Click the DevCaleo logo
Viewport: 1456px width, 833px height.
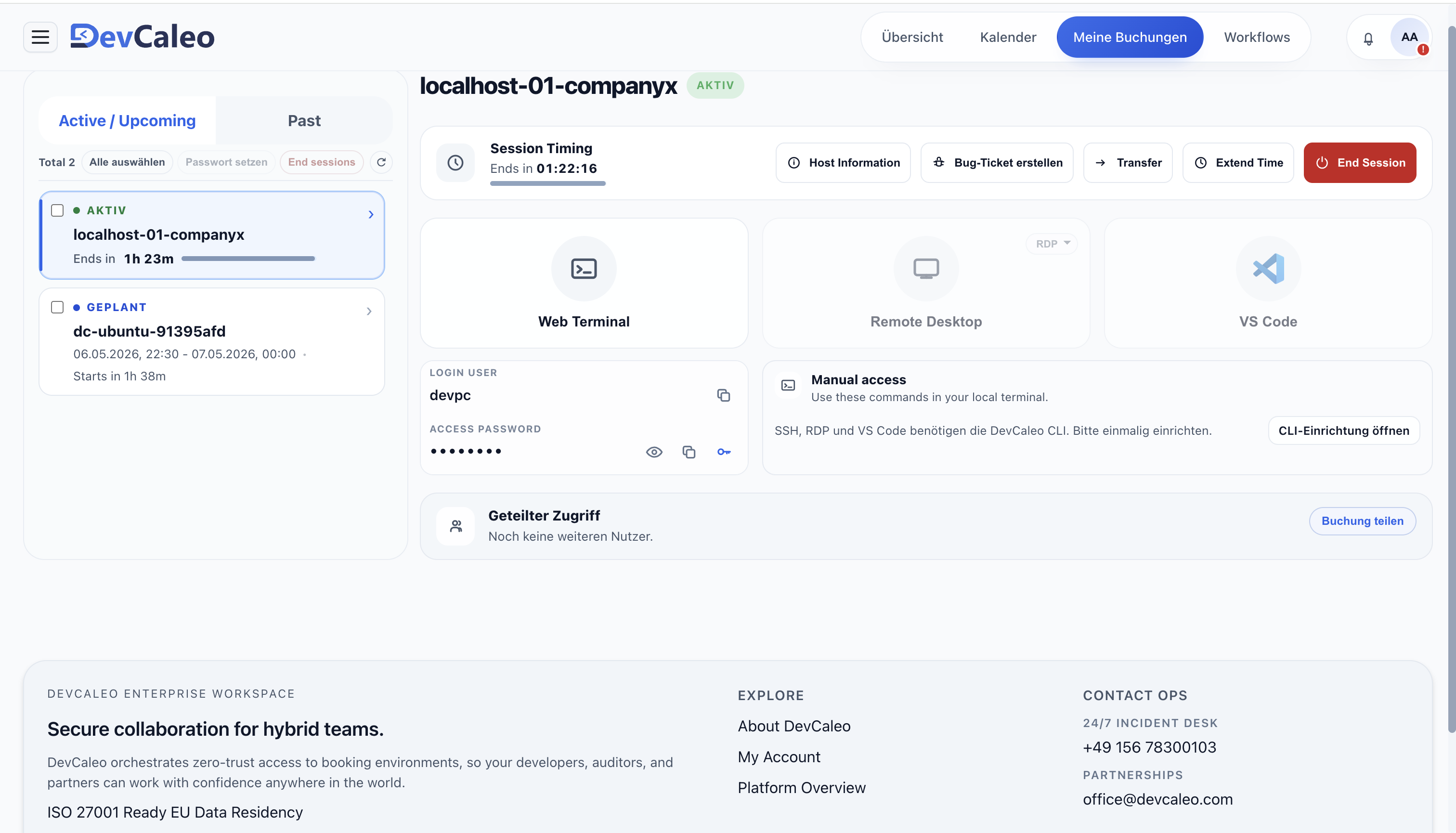pos(143,37)
